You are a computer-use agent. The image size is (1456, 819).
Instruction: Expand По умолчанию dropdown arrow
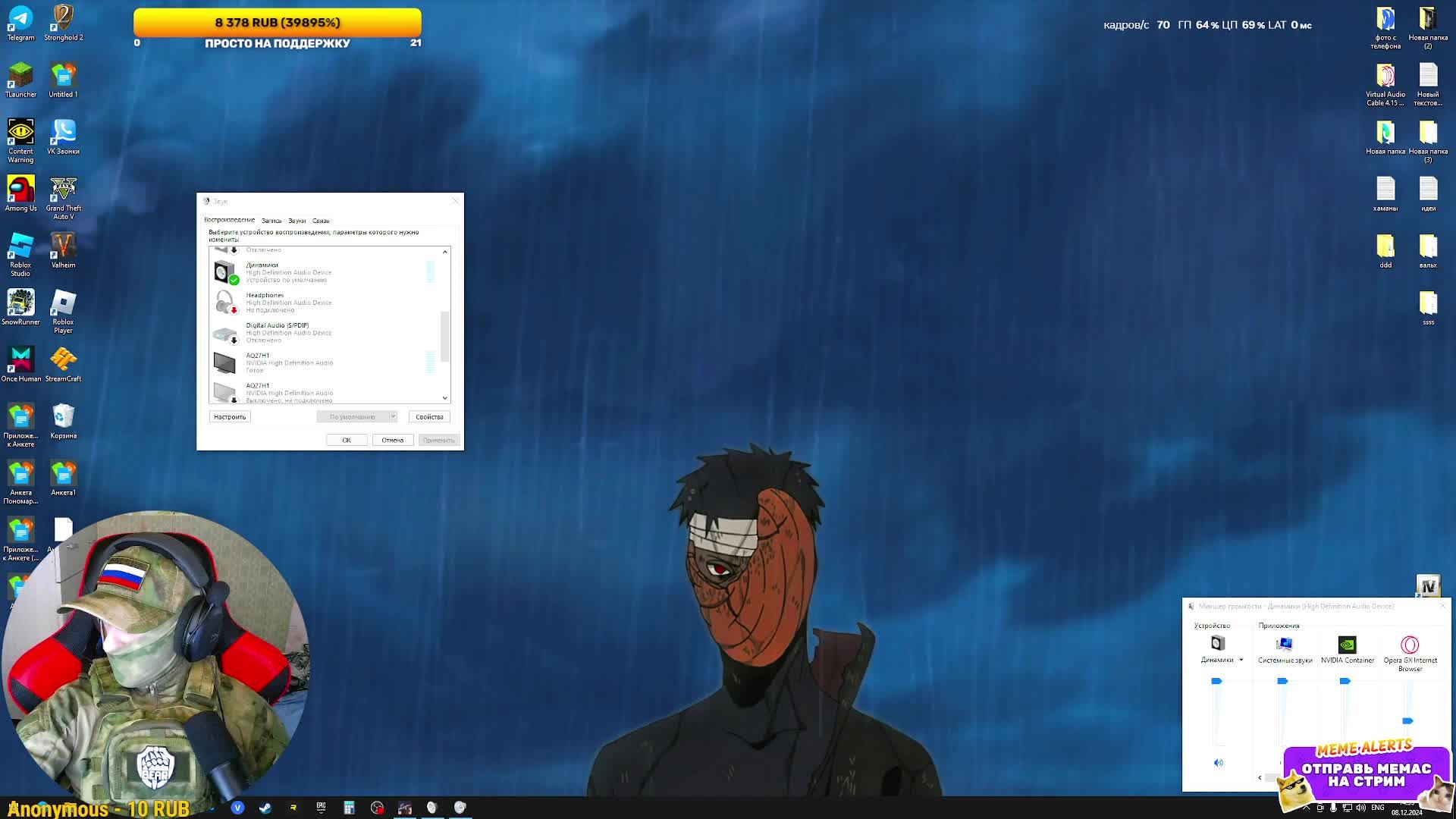393,417
